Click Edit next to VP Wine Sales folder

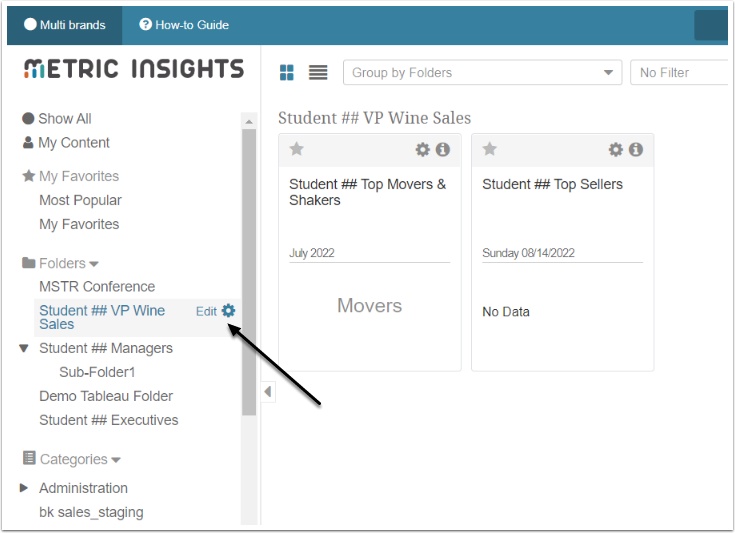[x=206, y=311]
